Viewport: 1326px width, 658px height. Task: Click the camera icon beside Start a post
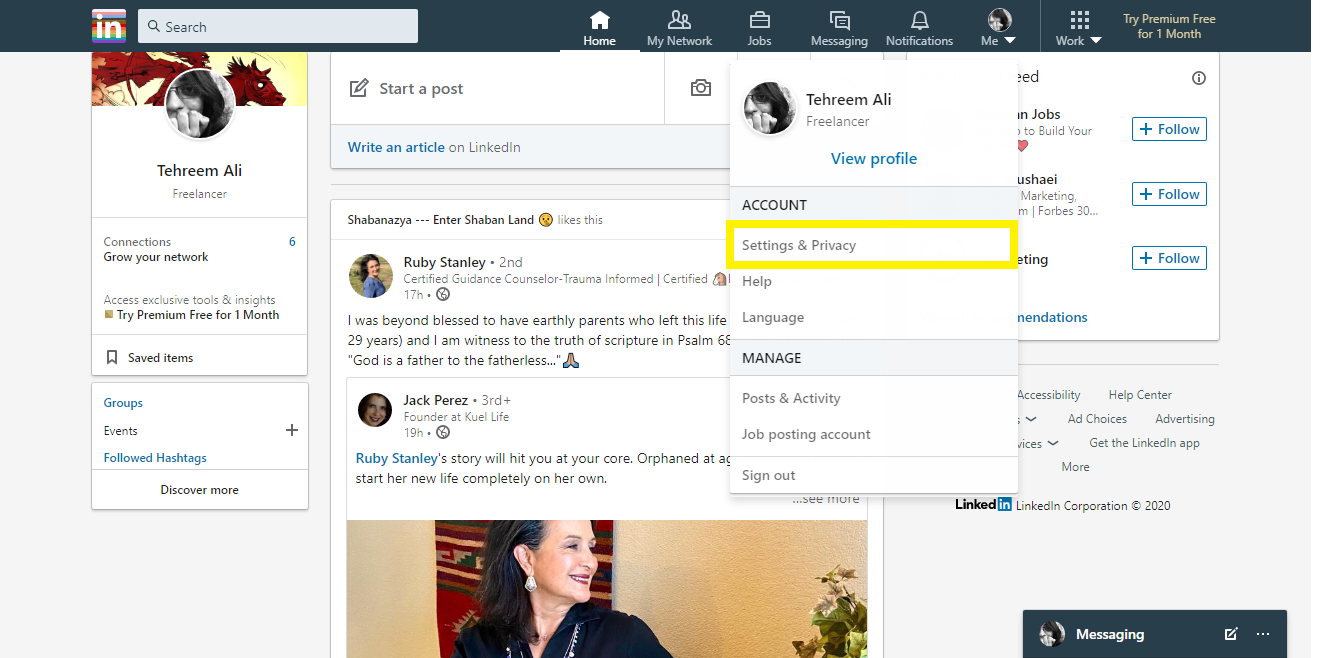[700, 88]
